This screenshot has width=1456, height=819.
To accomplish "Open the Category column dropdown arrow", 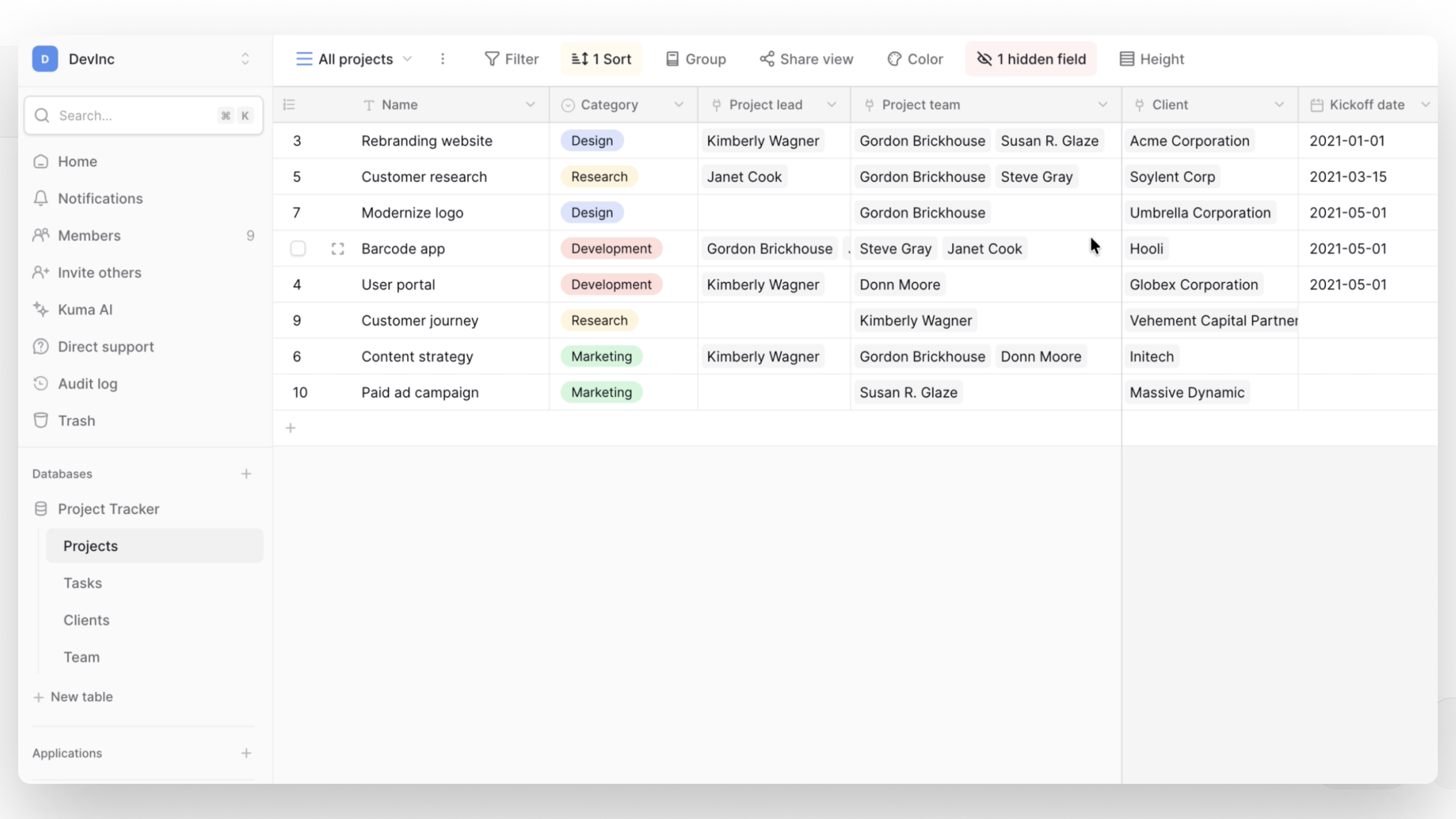I will click(x=679, y=105).
